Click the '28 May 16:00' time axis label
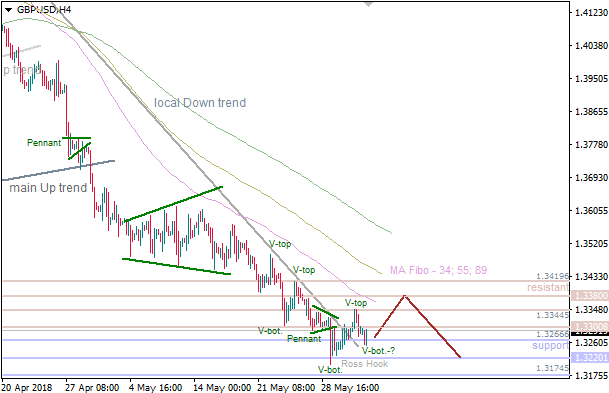 coord(350,388)
